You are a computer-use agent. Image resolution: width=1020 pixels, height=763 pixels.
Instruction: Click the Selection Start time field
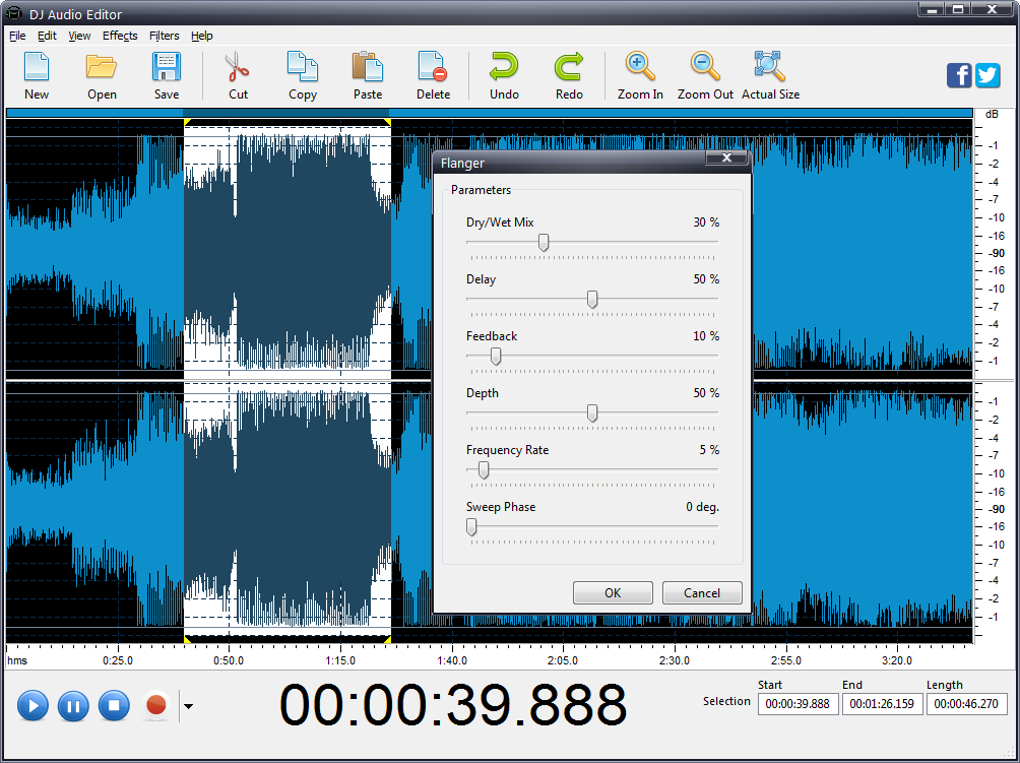click(798, 704)
